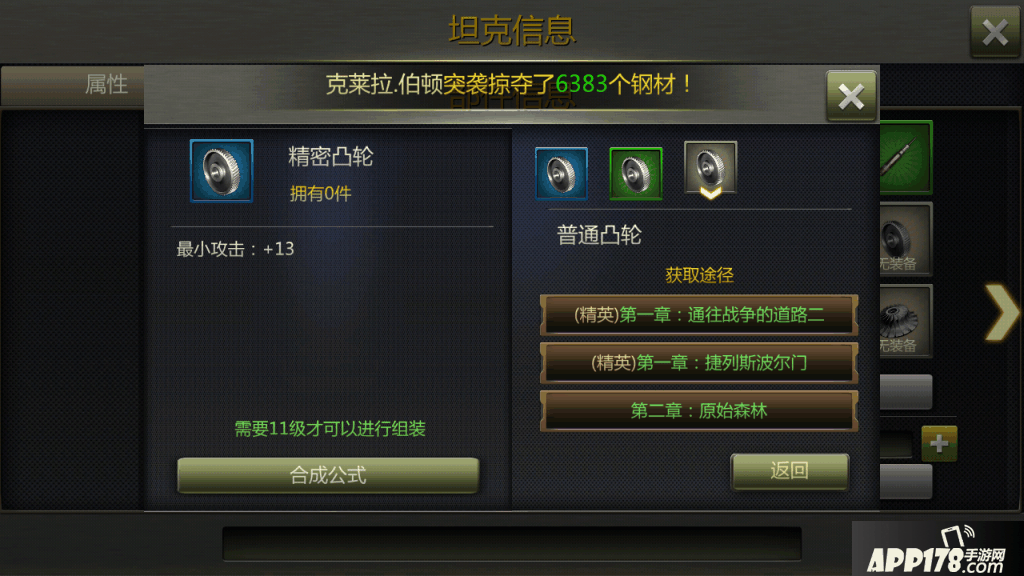Click the empty turbine equipment slot below
This screenshot has width=1024, height=576.
pyautogui.click(x=906, y=321)
